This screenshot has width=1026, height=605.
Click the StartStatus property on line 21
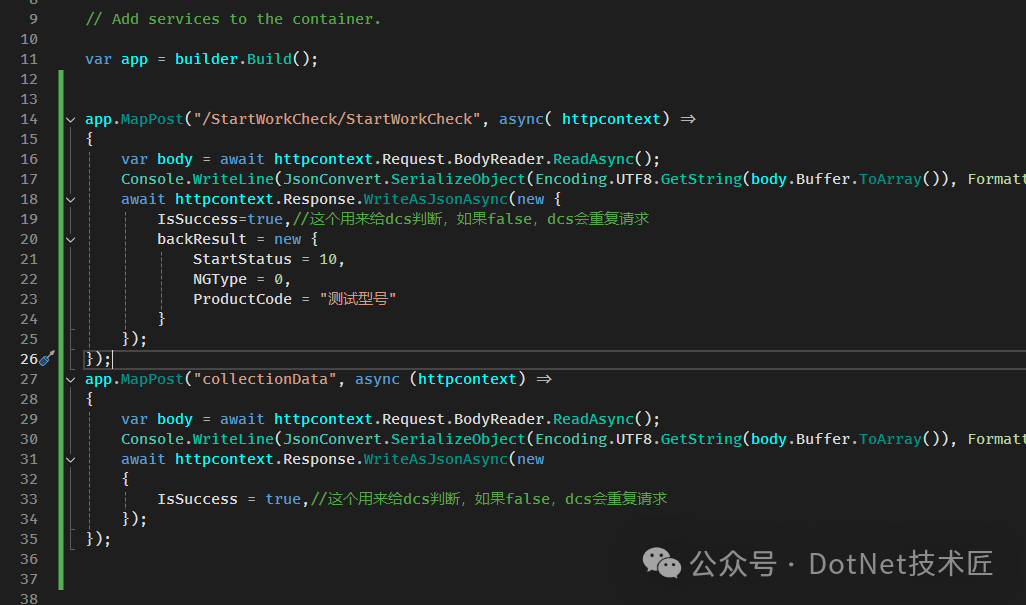[x=242, y=259]
